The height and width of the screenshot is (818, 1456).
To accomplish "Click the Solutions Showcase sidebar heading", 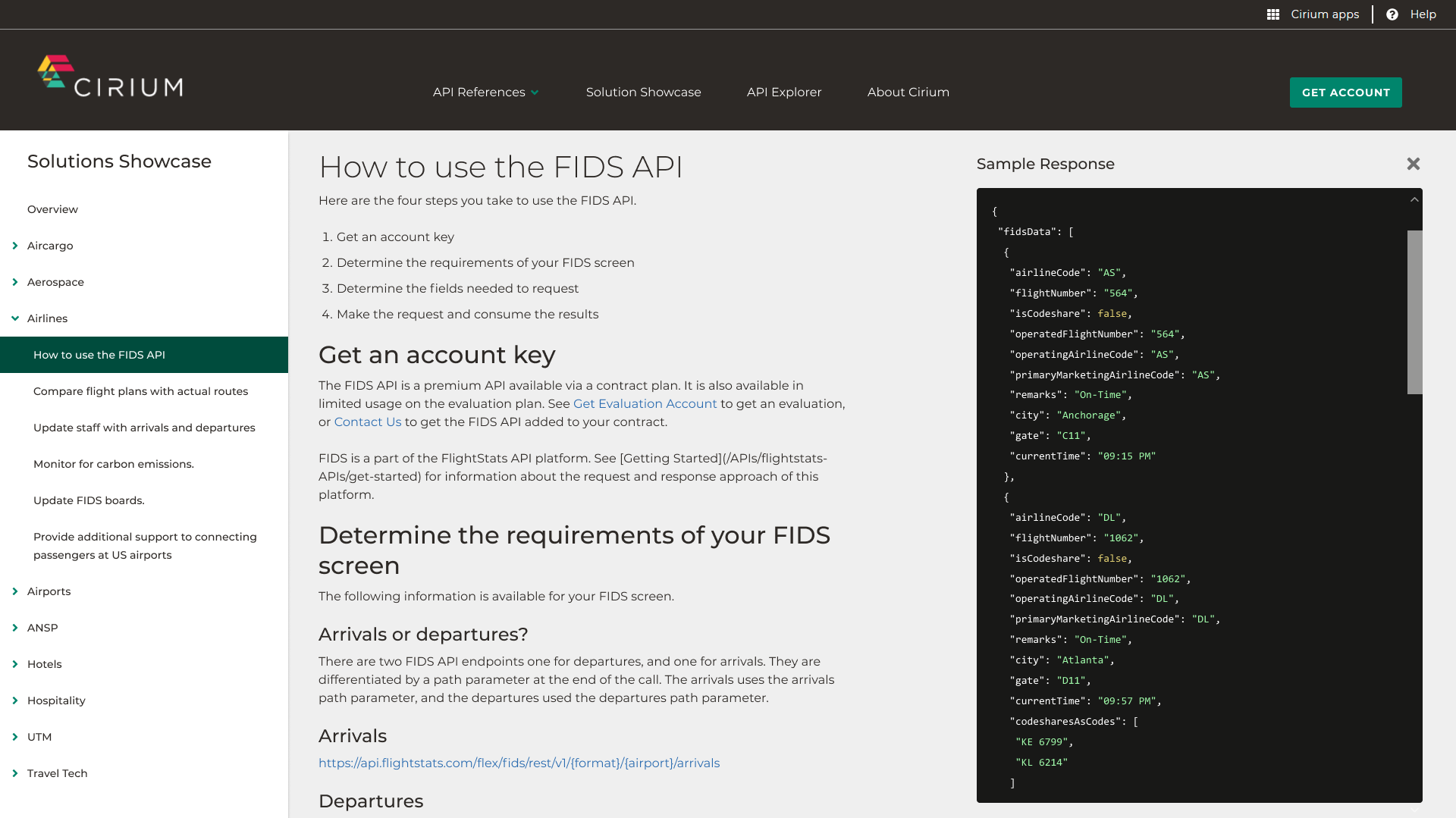I will [119, 161].
